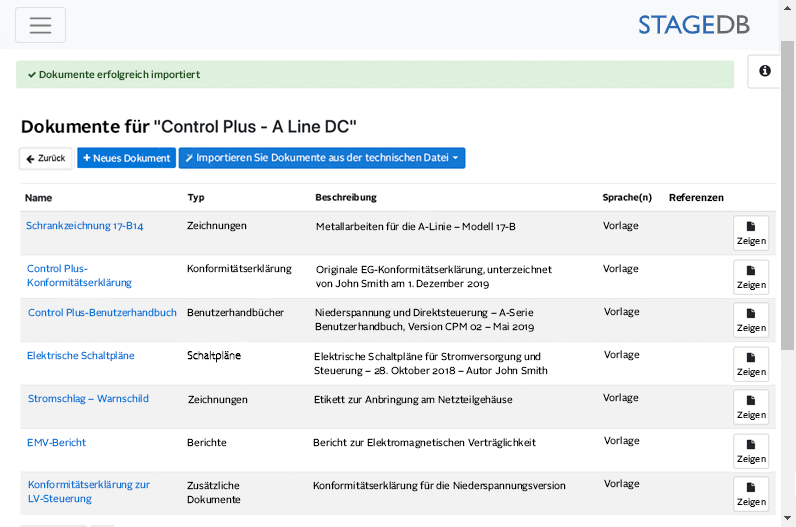796x527 pixels.
Task: Create a new document with Neues Dokument
Action: coord(126,158)
